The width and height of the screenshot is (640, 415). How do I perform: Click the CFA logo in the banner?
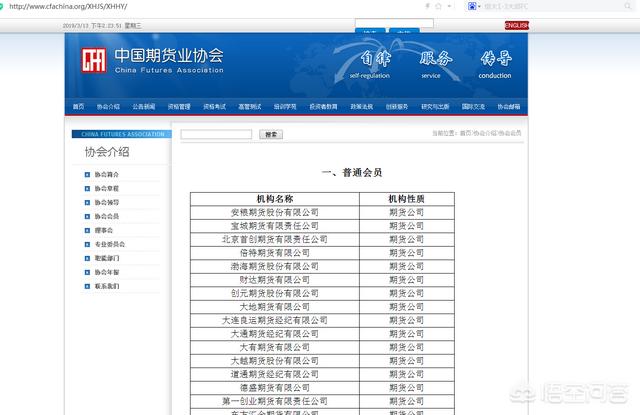point(93,60)
